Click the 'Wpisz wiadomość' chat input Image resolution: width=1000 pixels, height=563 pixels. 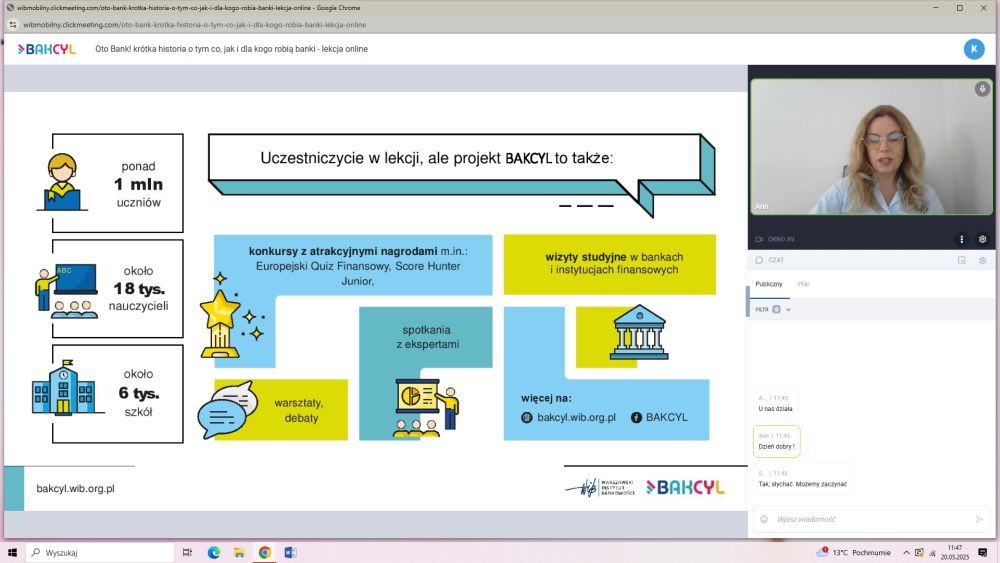coord(871,519)
